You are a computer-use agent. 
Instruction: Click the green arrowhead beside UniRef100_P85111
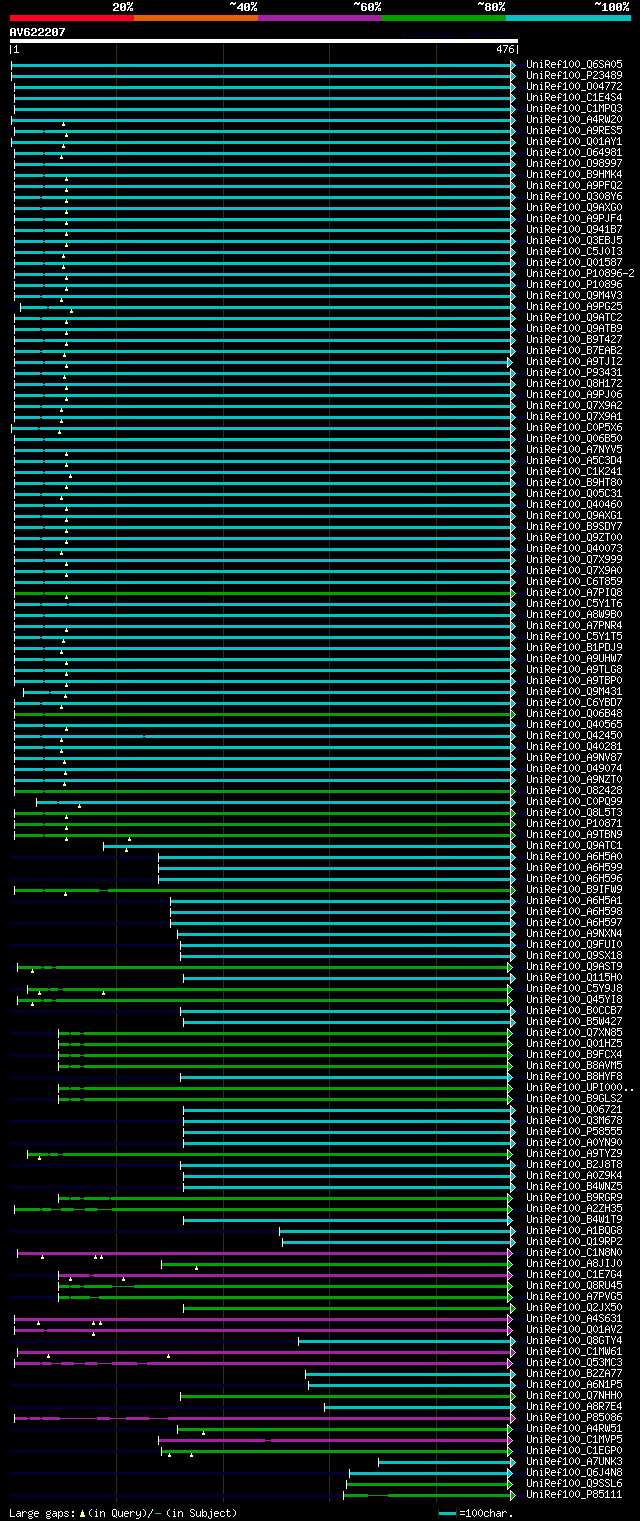[x=513, y=1495]
